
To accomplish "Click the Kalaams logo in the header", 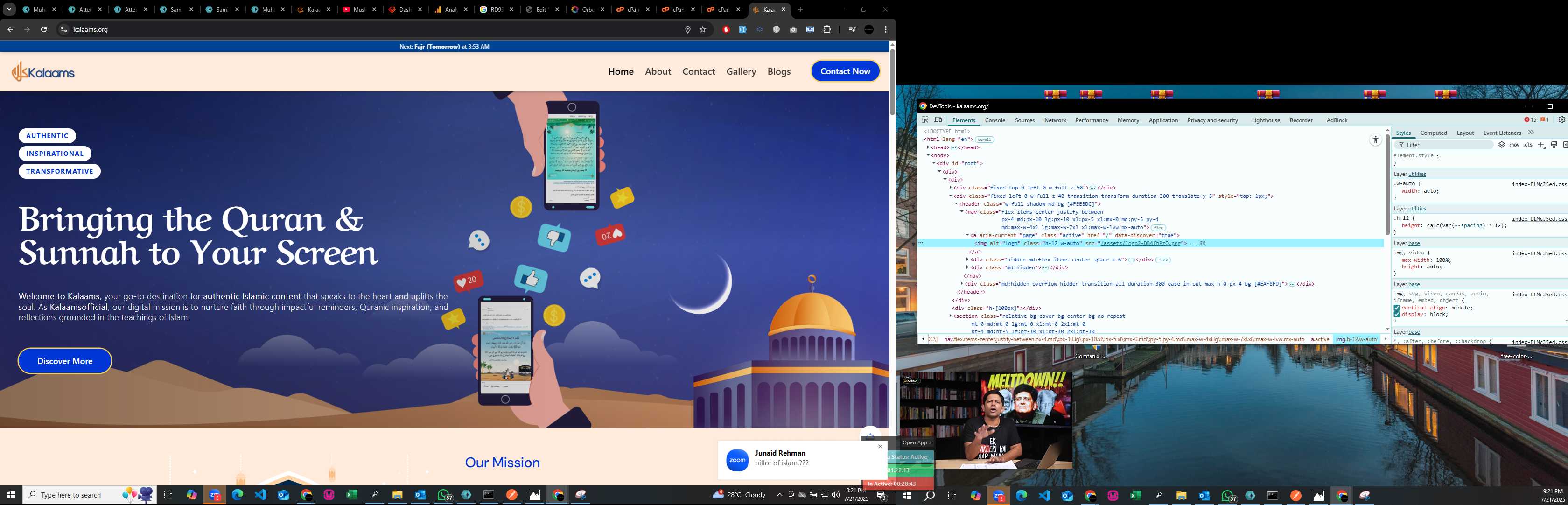I will 42,72.
